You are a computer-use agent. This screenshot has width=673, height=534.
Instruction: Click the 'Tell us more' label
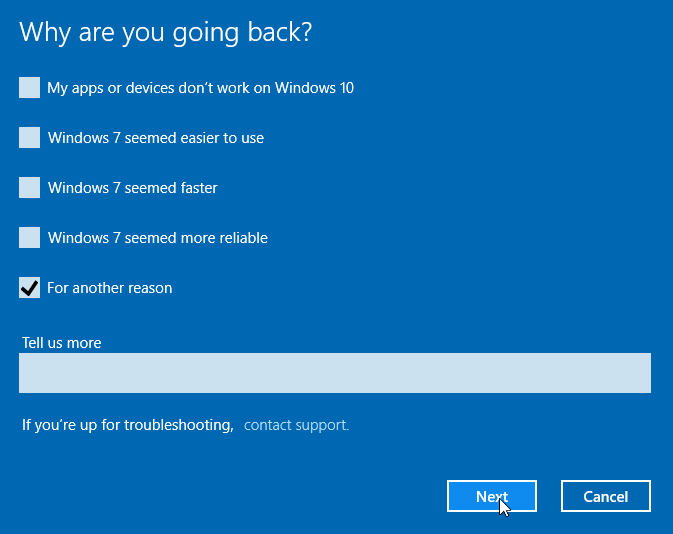point(61,343)
